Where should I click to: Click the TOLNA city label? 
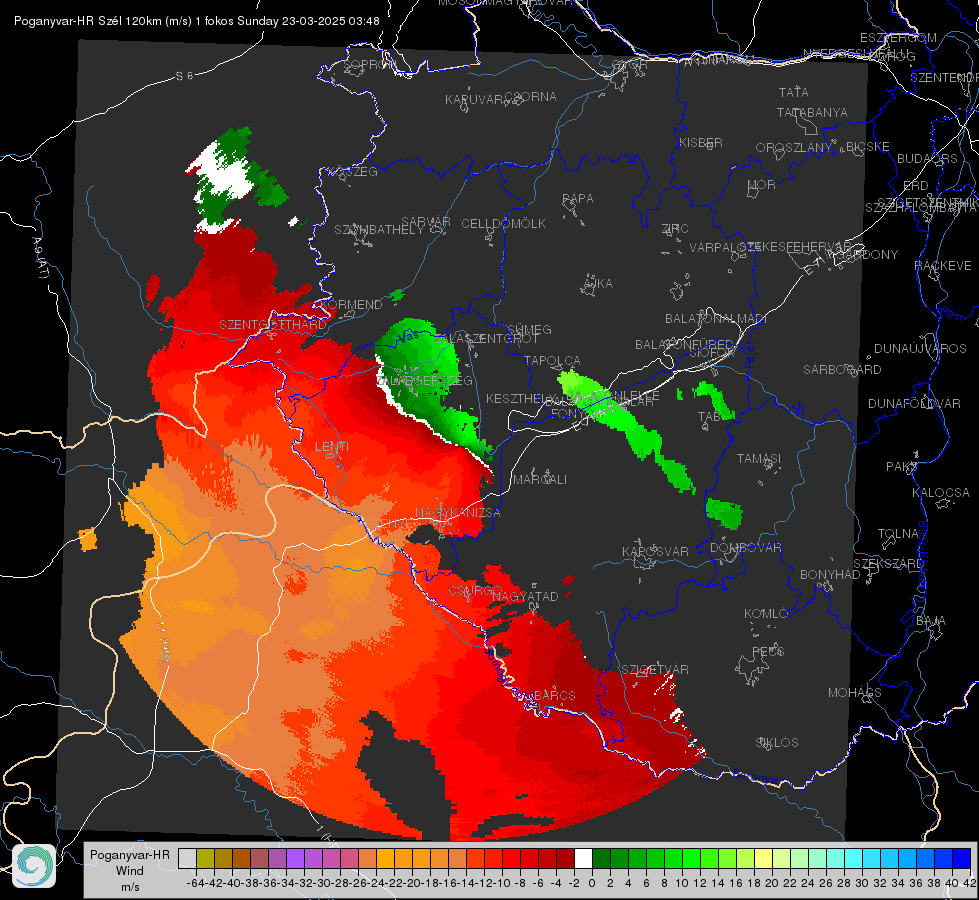pyautogui.click(x=898, y=534)
